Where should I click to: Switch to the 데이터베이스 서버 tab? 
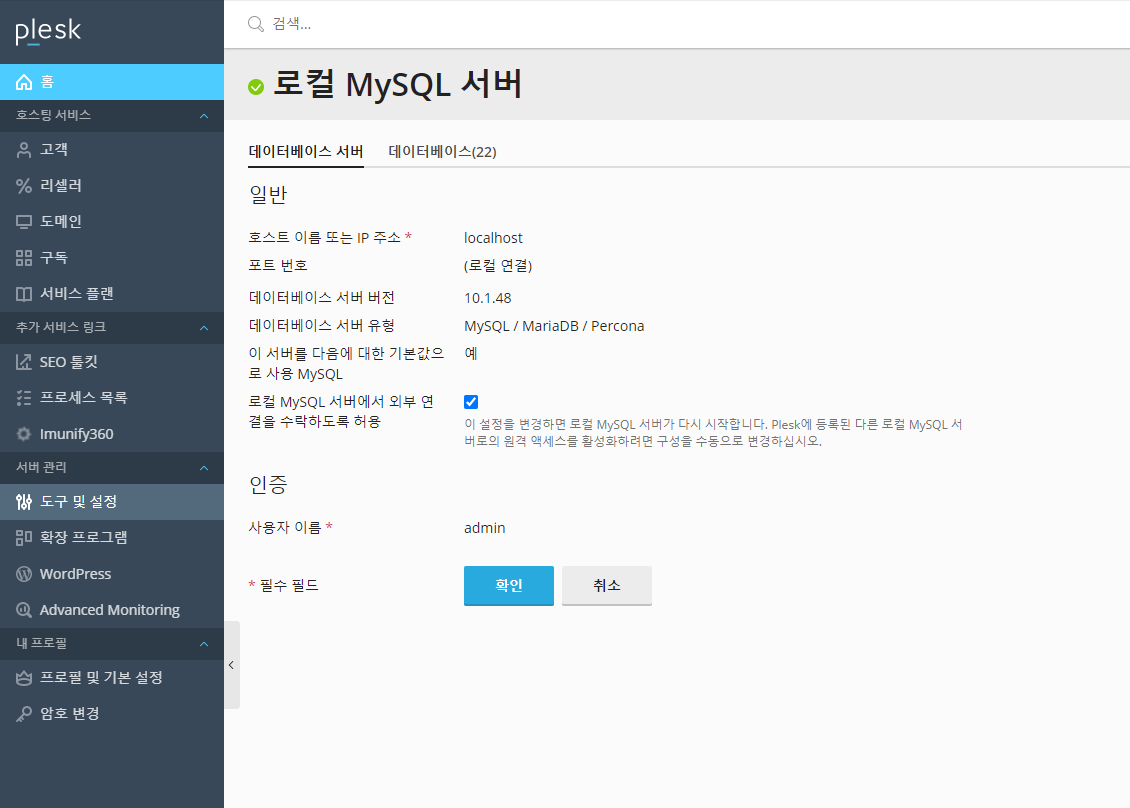pos(306,151)
